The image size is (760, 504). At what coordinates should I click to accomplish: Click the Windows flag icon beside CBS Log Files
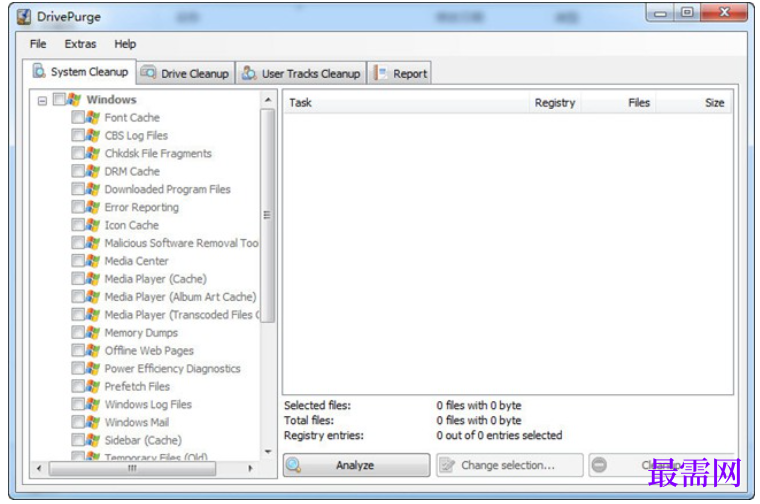click(x=93, y=135)
